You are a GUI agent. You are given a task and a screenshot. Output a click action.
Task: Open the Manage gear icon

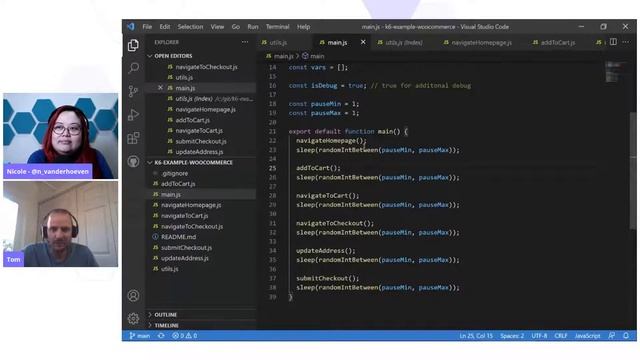[133, 318]
